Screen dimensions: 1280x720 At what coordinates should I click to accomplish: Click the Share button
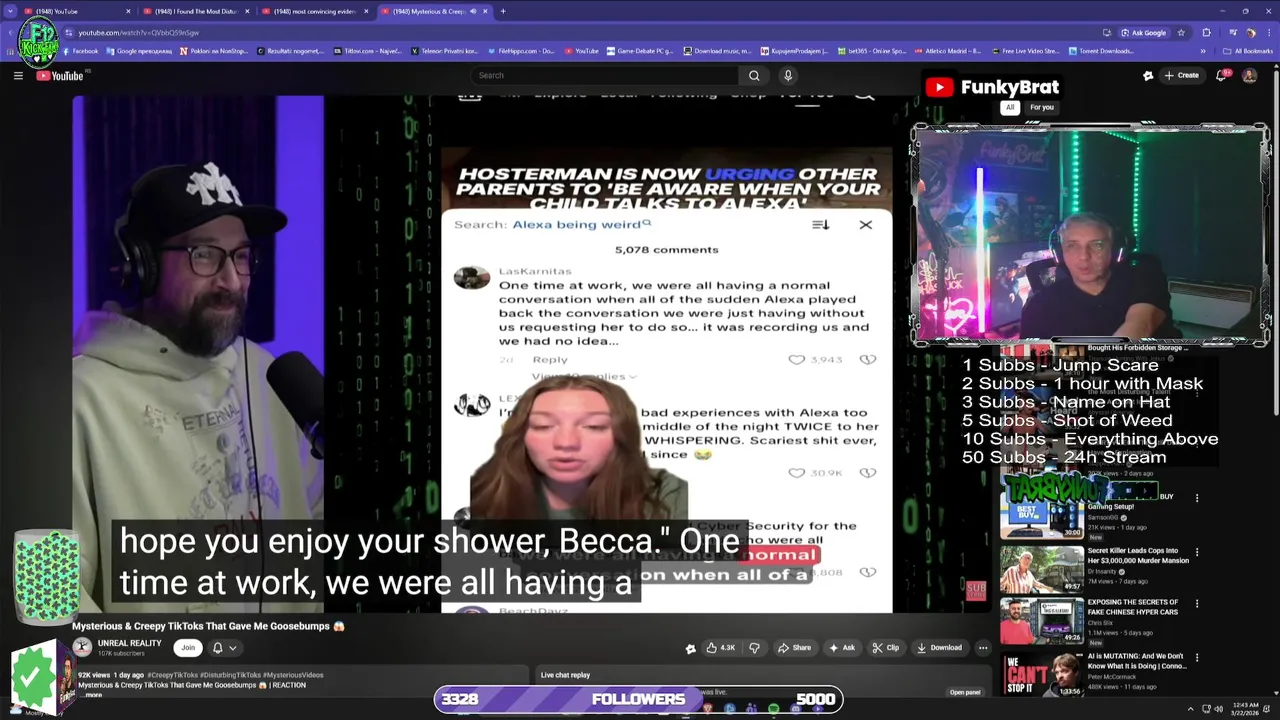tap(795, 647)
